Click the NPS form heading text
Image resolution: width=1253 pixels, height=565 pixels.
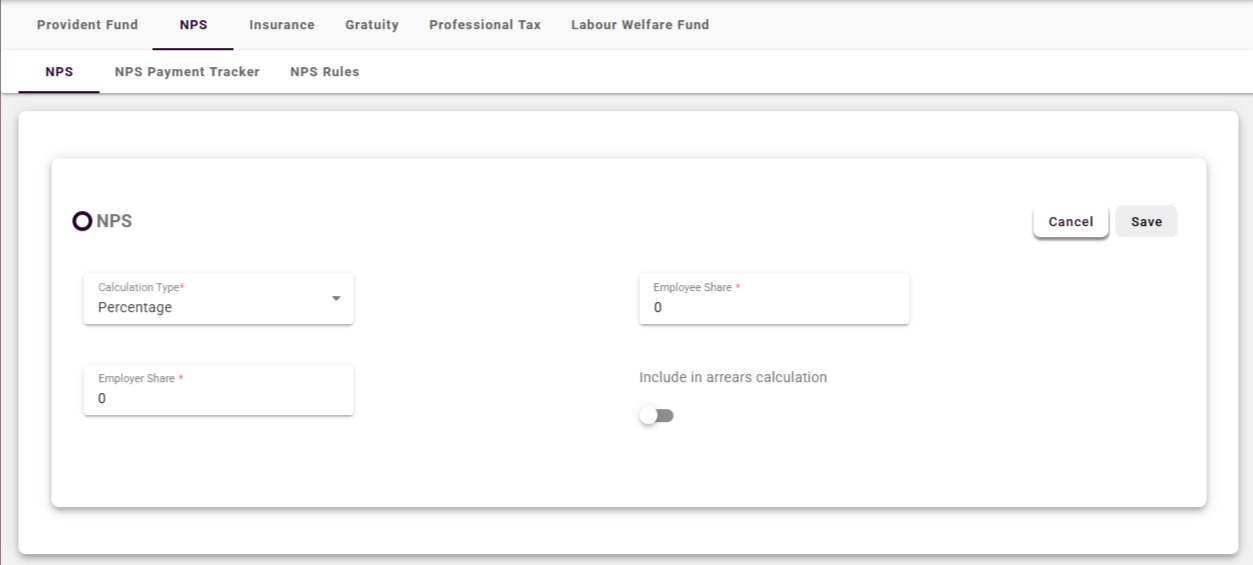pyautogui.click(x=114, y=221)
